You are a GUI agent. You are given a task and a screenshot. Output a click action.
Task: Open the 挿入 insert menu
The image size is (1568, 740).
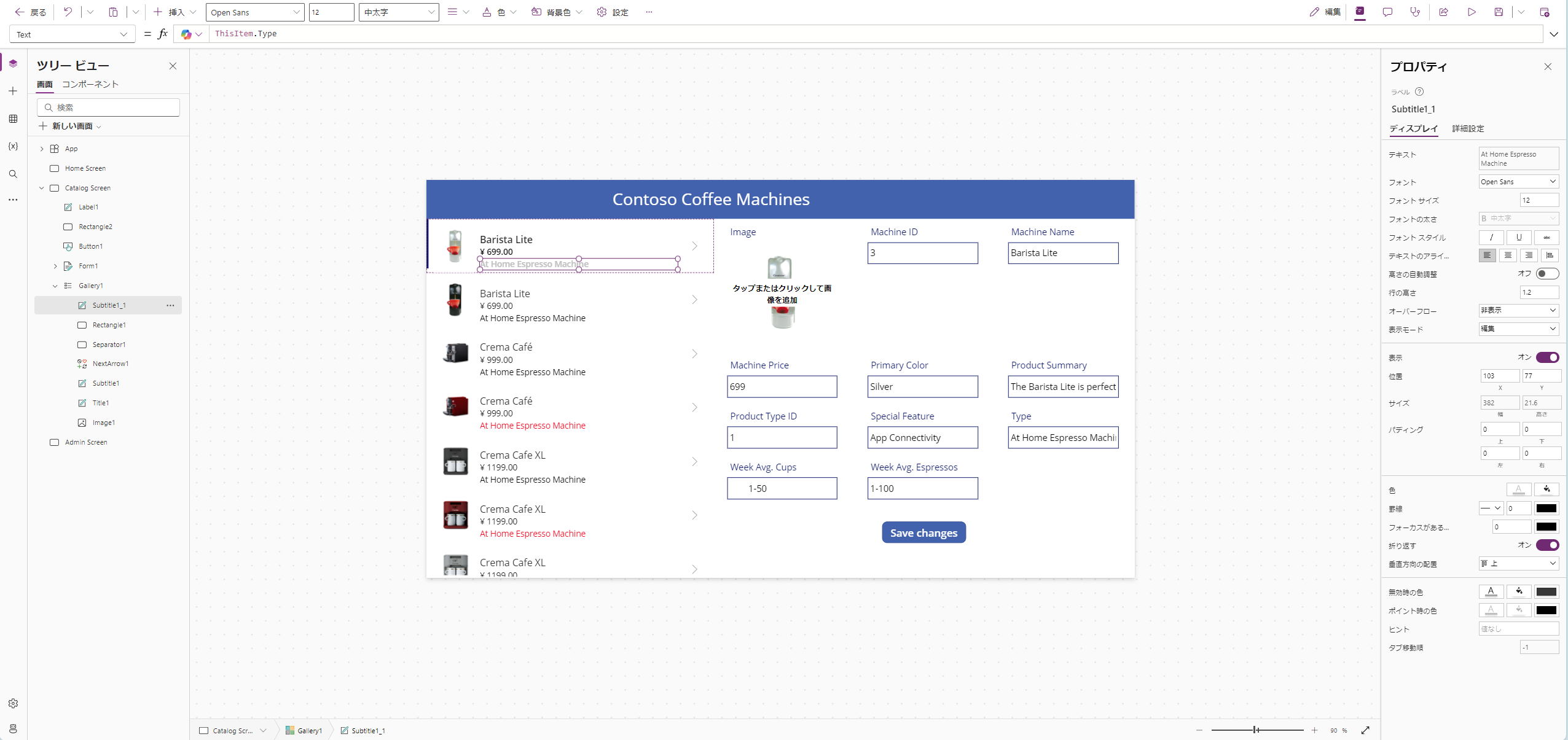[x=174, y=12]
